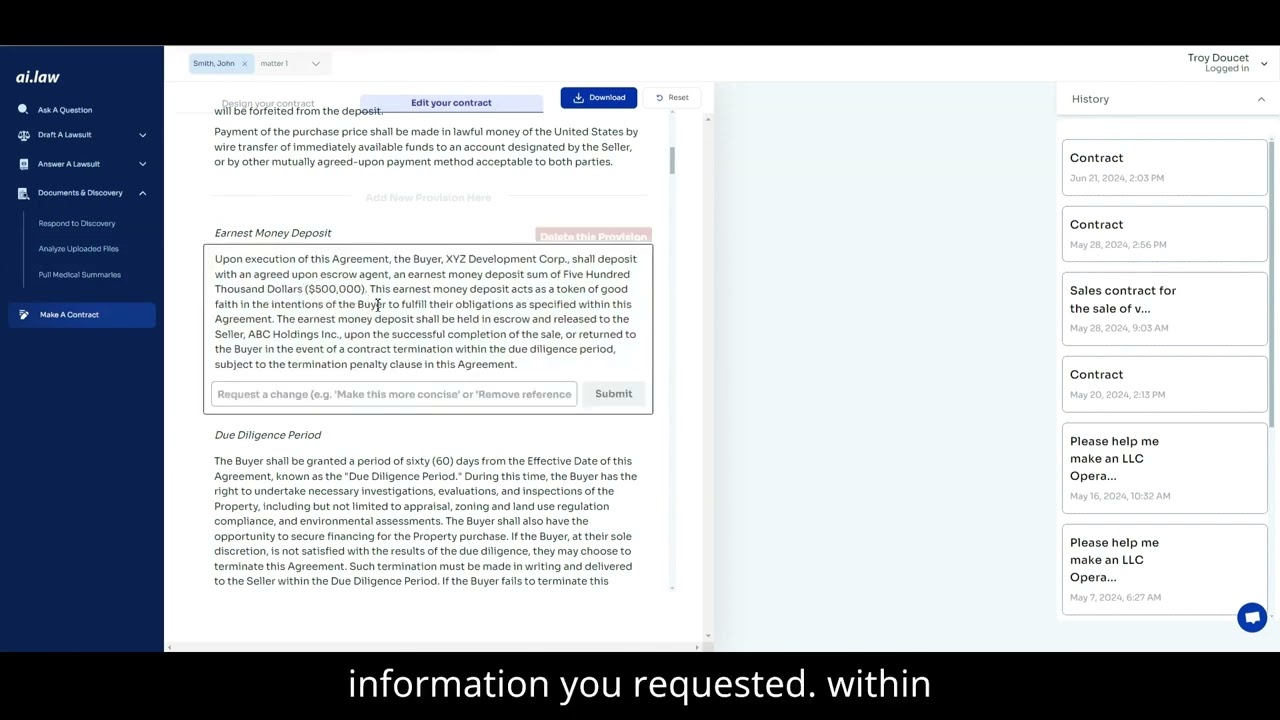1280x720 pixels.
Task: Open LLC Opera history from May 7
Action: coord(1164,569)
